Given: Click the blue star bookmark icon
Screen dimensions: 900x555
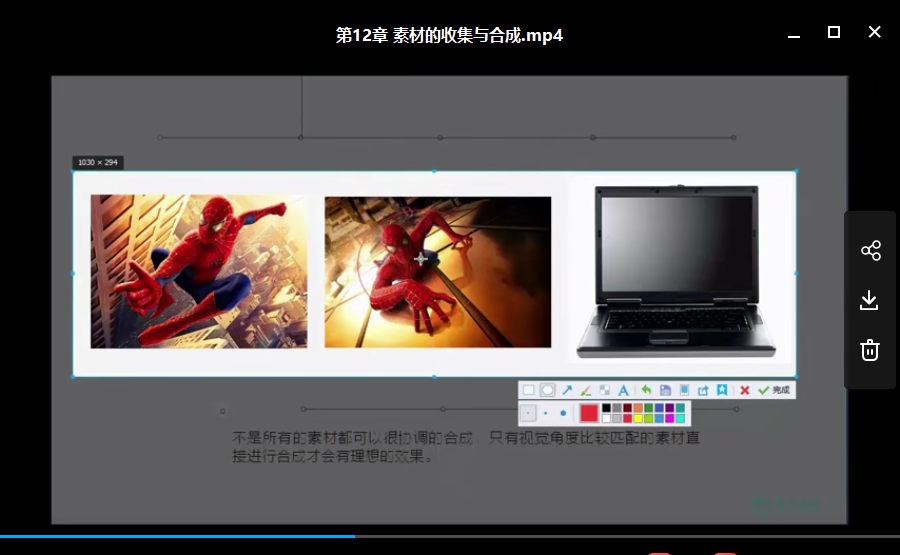Looking at the screenshot, I should pos(722,390).
